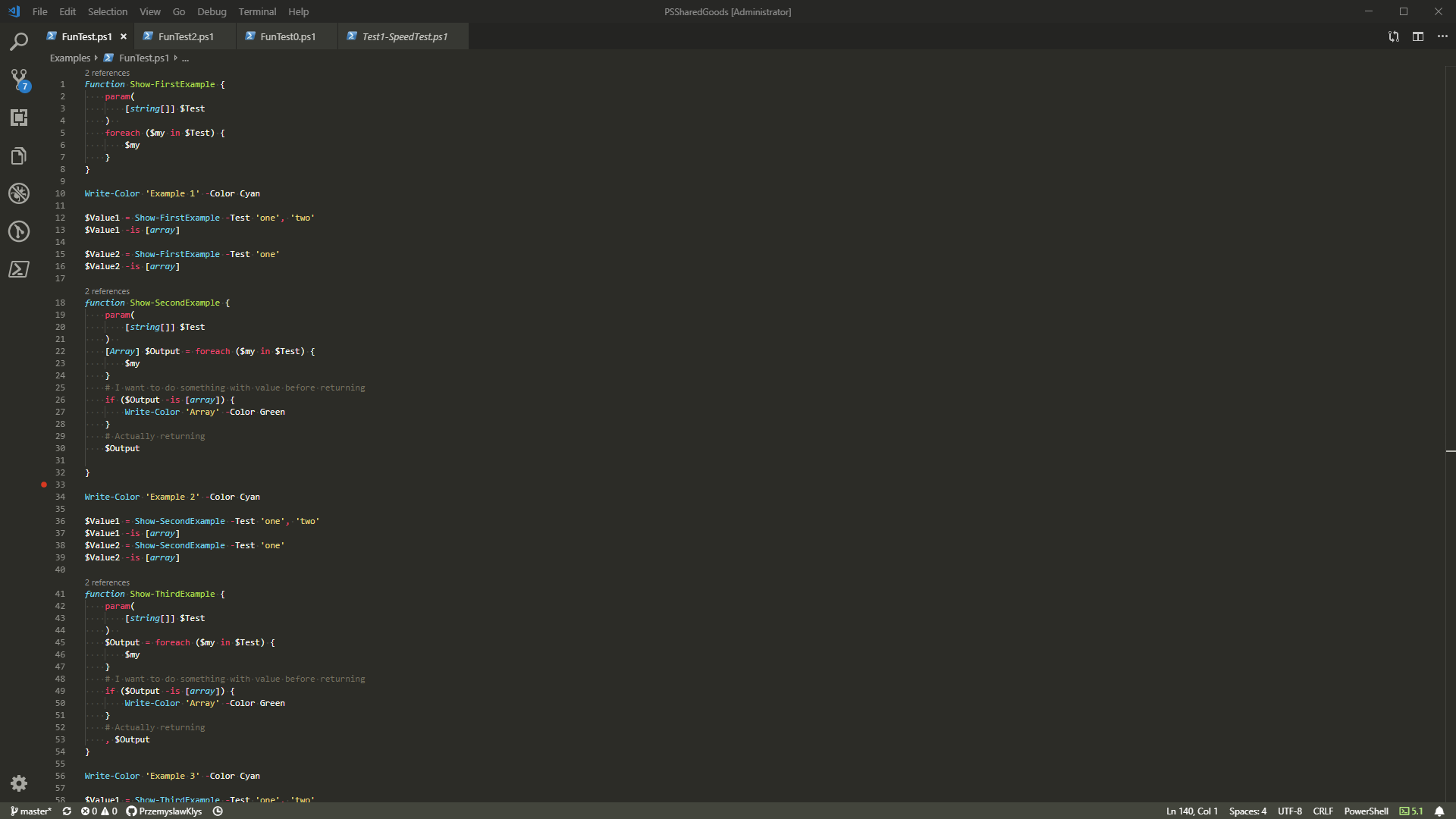
Task: Synchronize changes using the status bar sync icon
Action: coord(67,811)
